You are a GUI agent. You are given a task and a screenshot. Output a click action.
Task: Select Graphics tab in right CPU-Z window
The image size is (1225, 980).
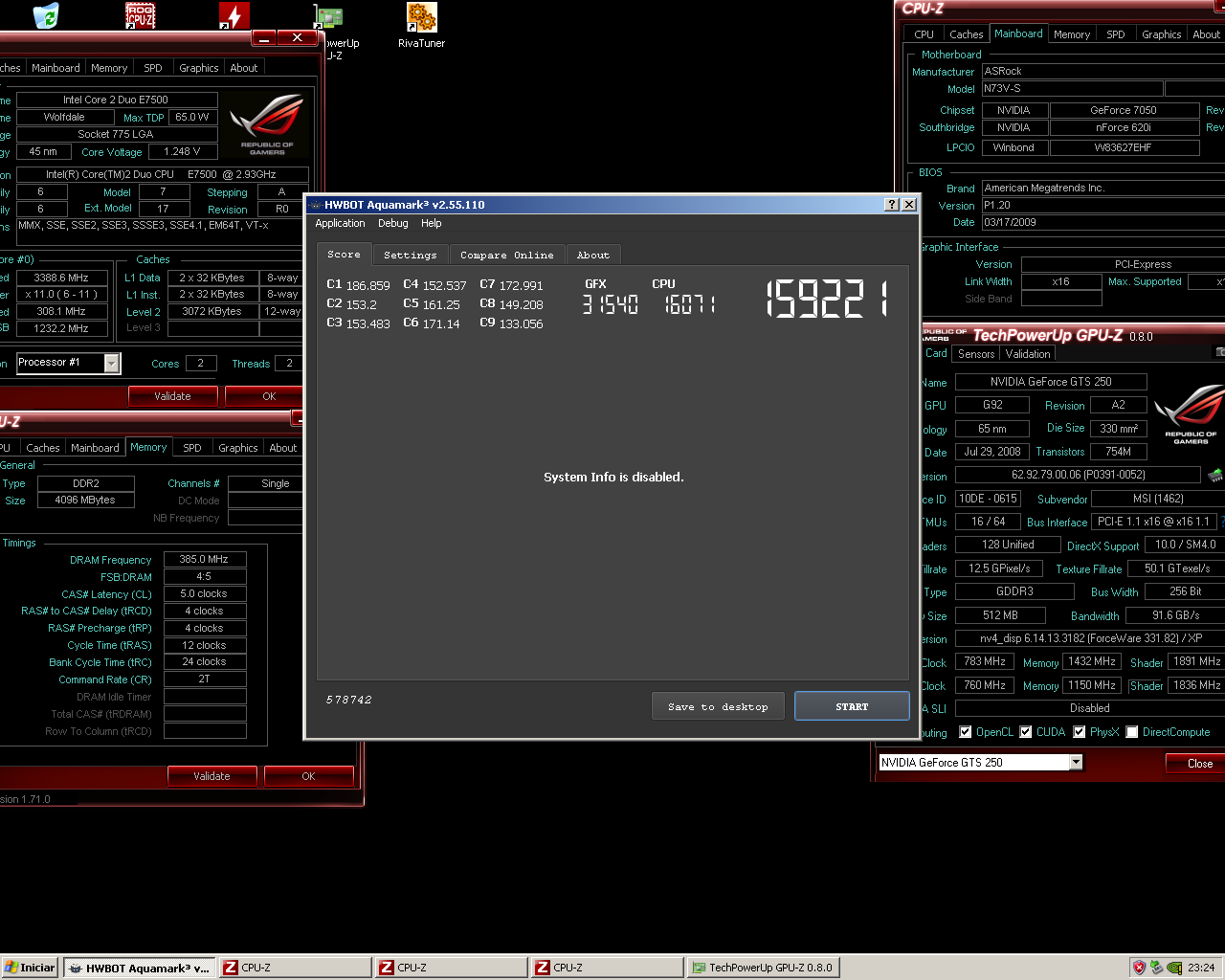tap(1161, 34)
